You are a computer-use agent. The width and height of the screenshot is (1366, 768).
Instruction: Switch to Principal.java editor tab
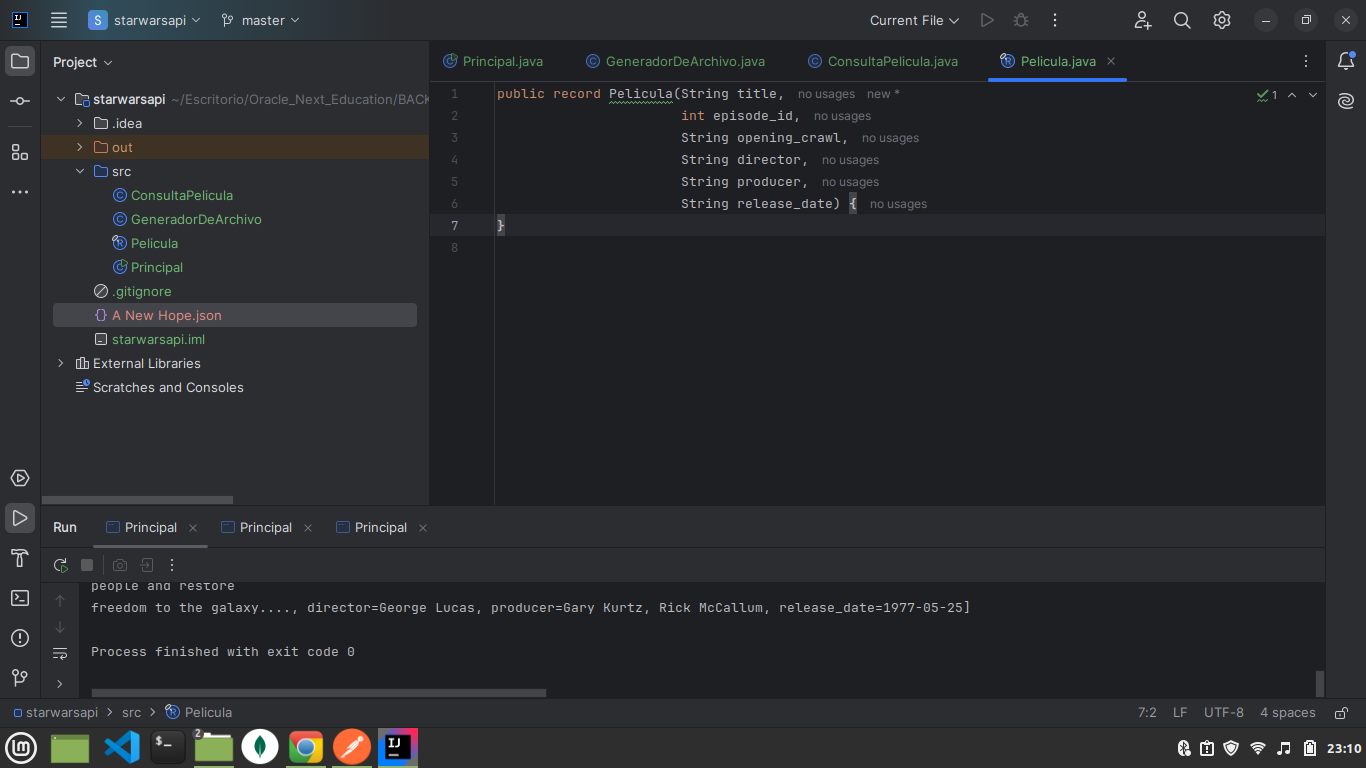point(493,61)
